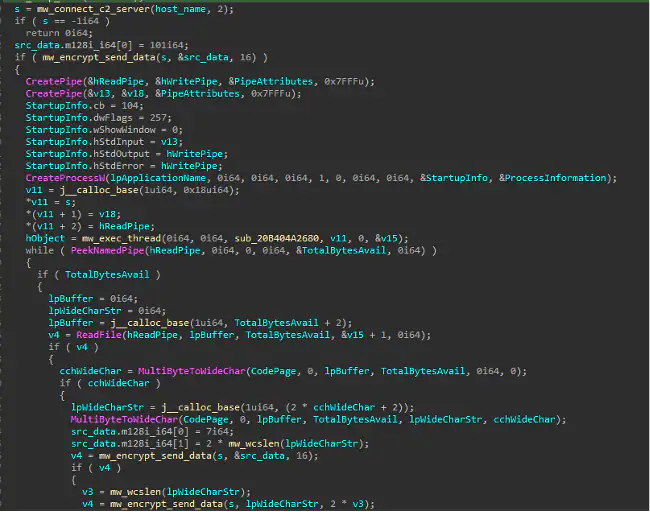650x512 pixels.
Task: Click the CreateProcessW function call
Action: 65,178
